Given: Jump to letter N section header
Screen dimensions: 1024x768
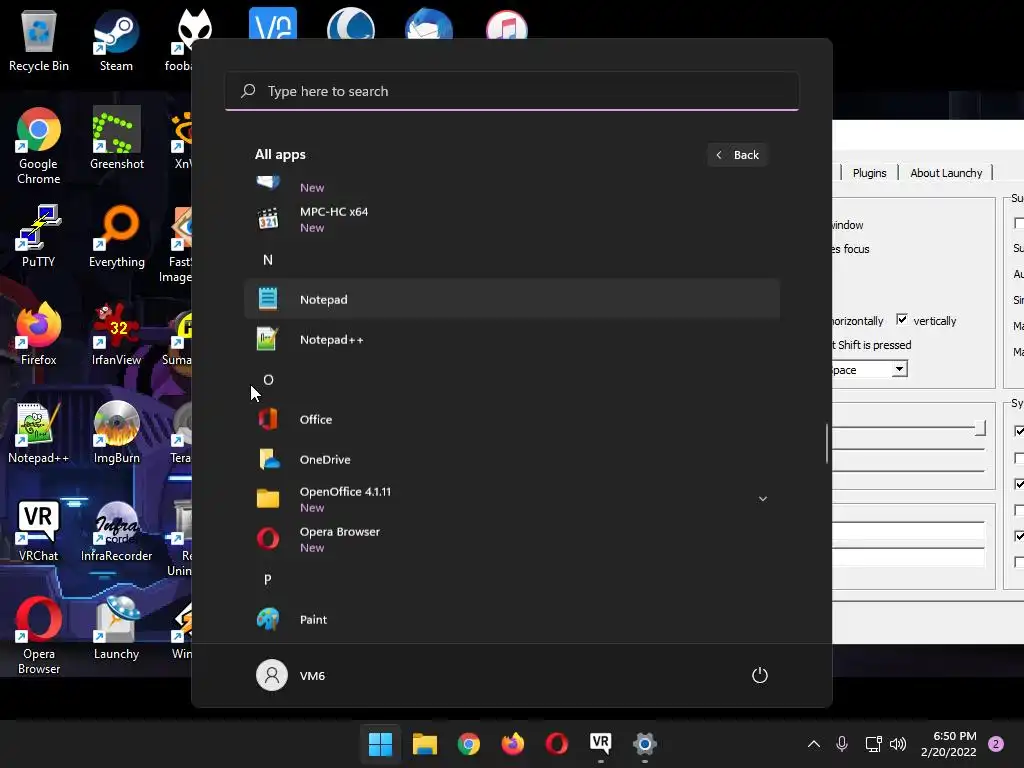Looking at the screenshot, I should point(268,260).
